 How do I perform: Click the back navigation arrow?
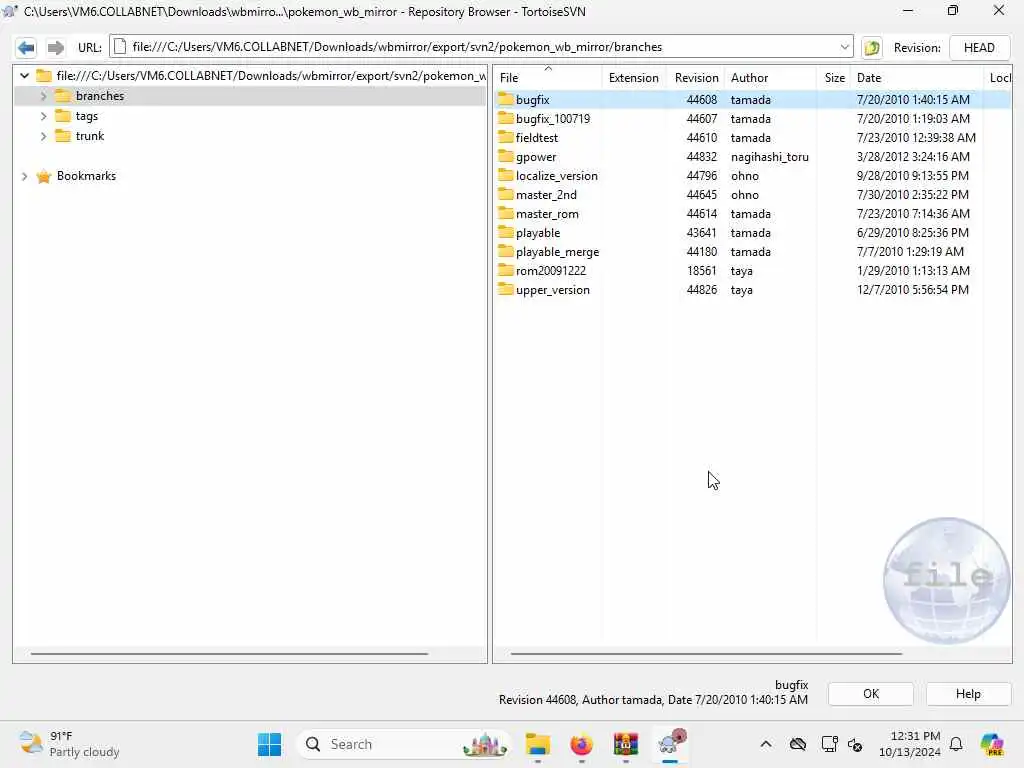coord(26,48)
